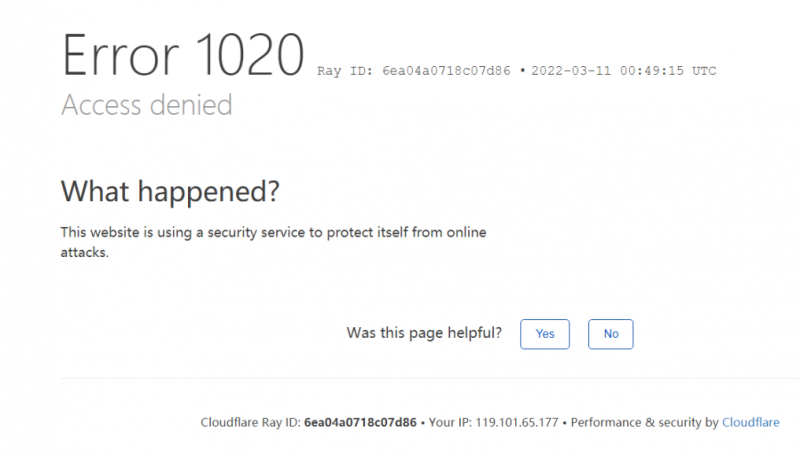Click the top Ray ID label
This screenshot has height=459, width=800.
345,71
